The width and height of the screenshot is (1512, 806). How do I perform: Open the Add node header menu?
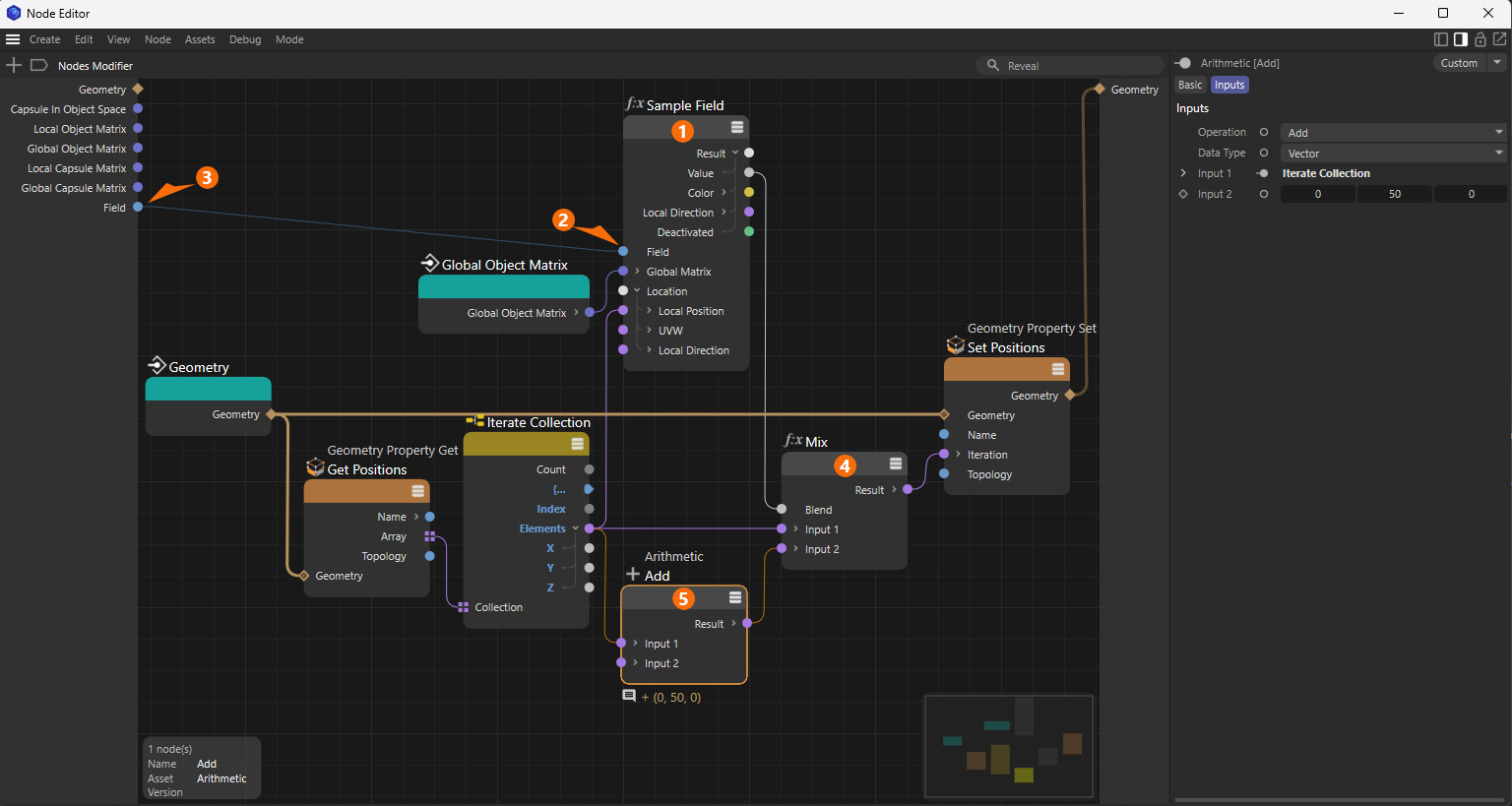click(x=734, y=597)
